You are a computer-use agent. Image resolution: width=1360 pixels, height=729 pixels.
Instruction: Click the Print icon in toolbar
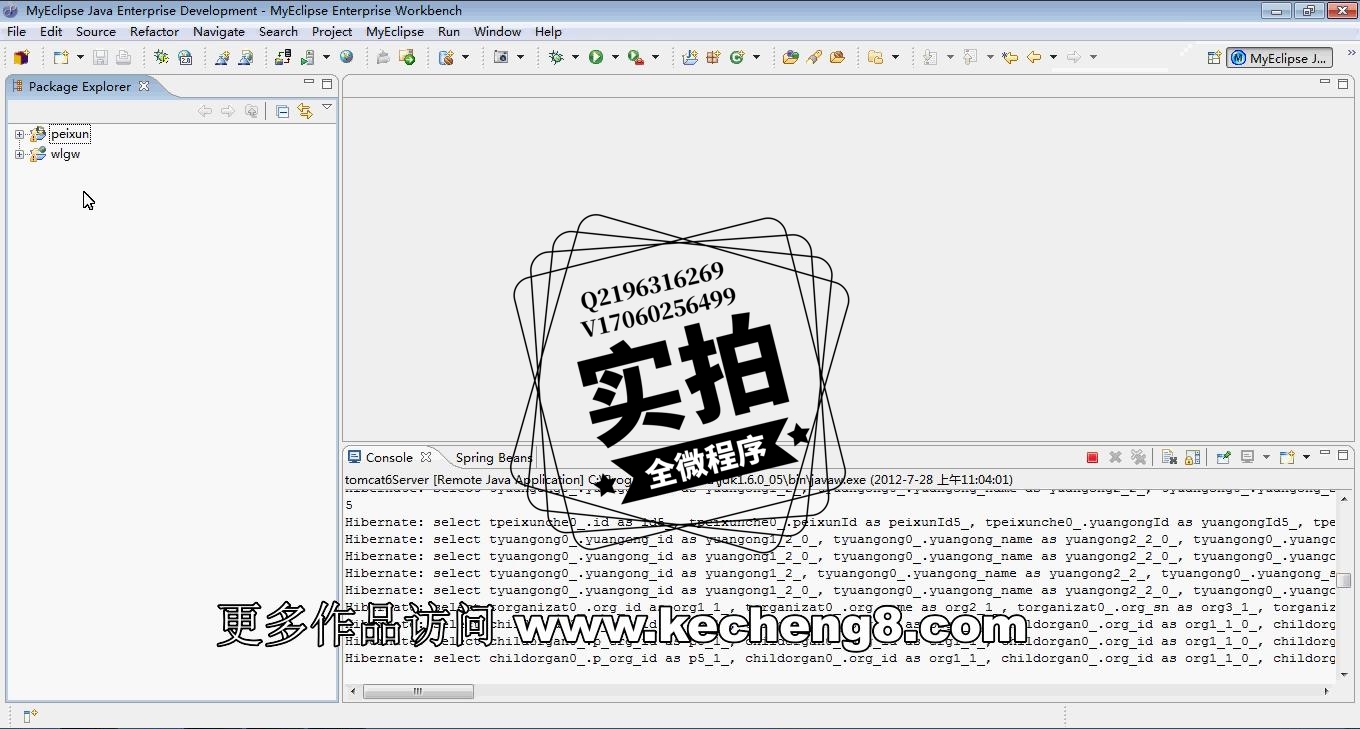pyautogui.click(x=123, y=57)
